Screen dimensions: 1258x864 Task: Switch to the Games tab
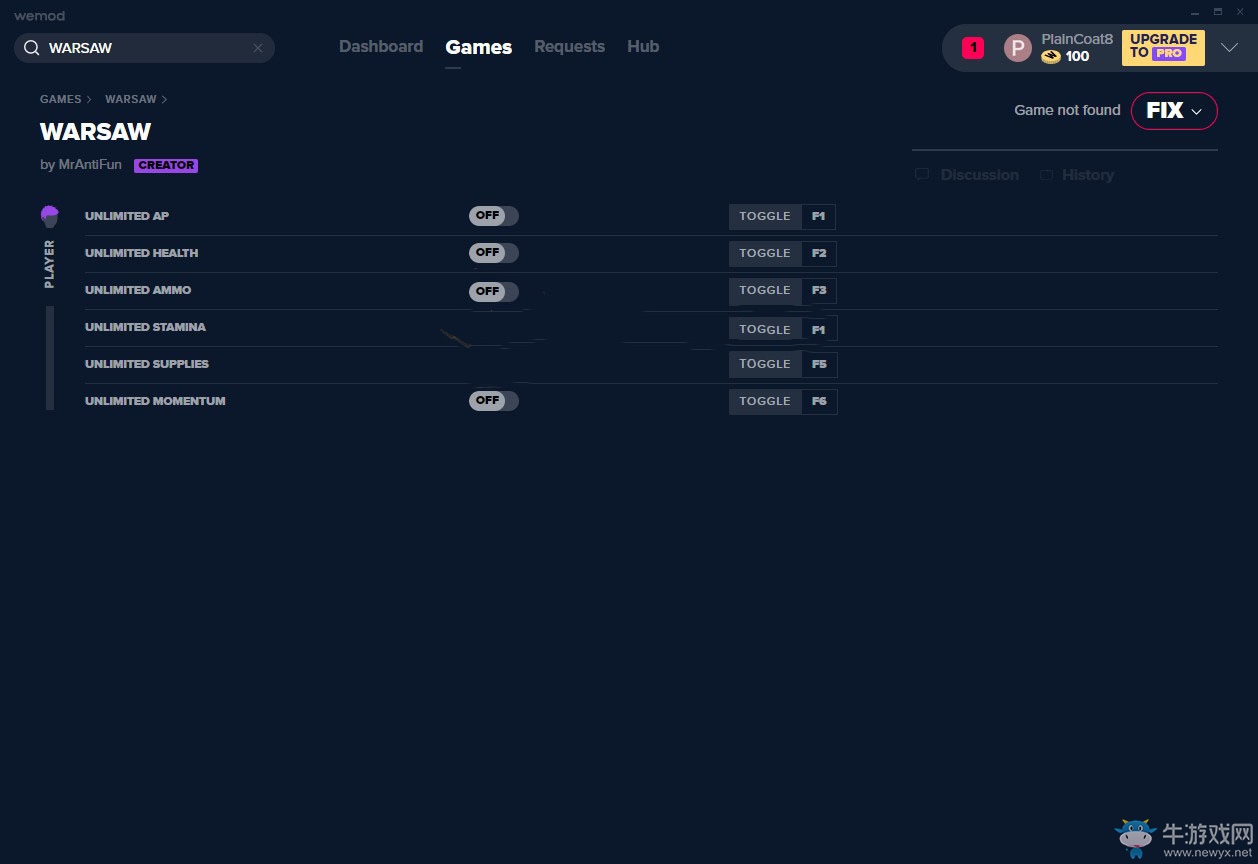pos(479,47)
